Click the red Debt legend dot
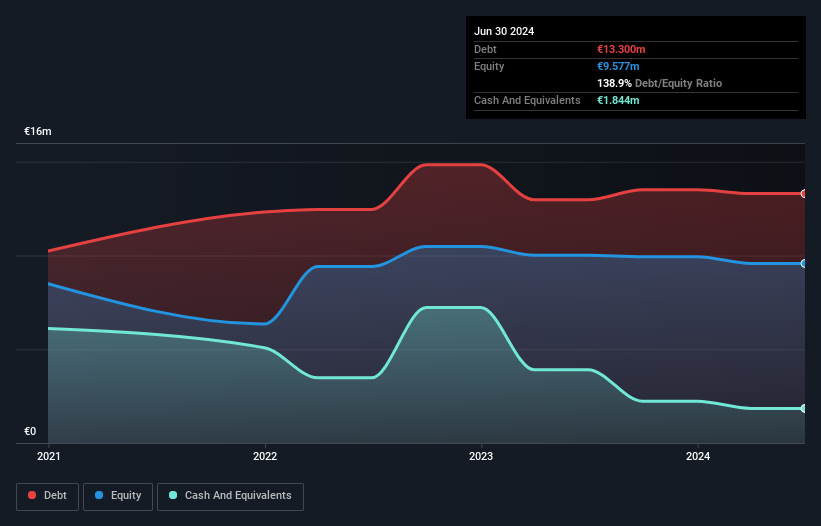The height and width of the screenshot is (526, 821). 32,495
